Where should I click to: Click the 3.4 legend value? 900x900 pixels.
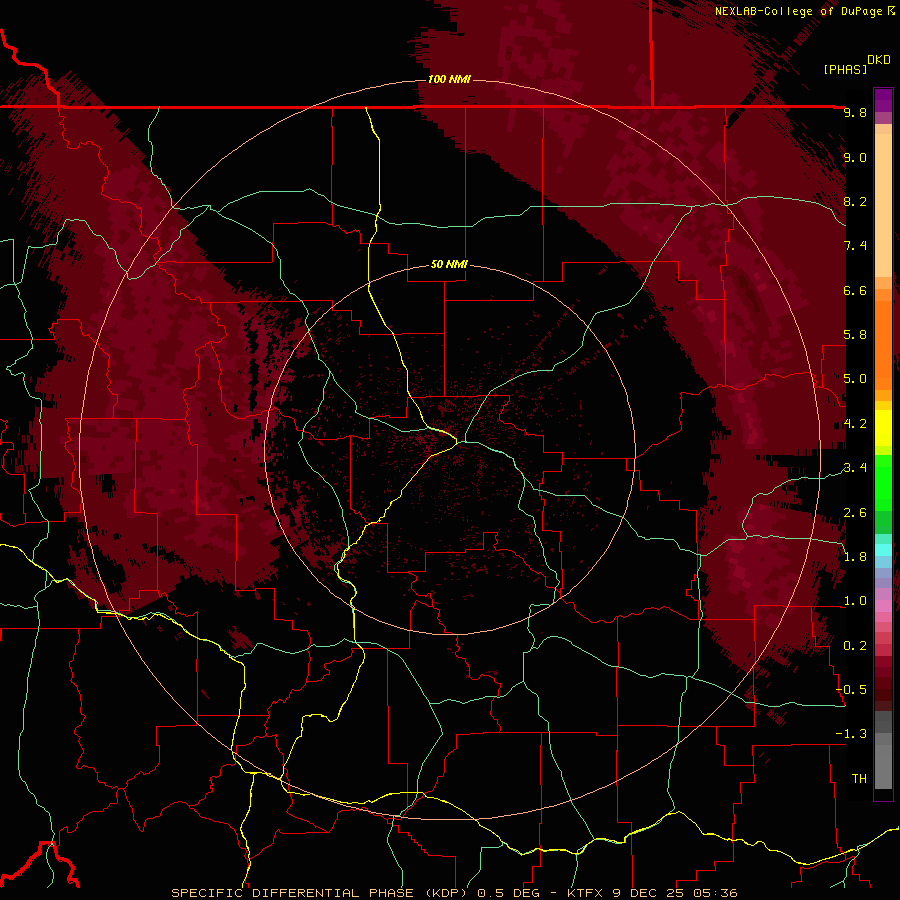pos(855,468)
